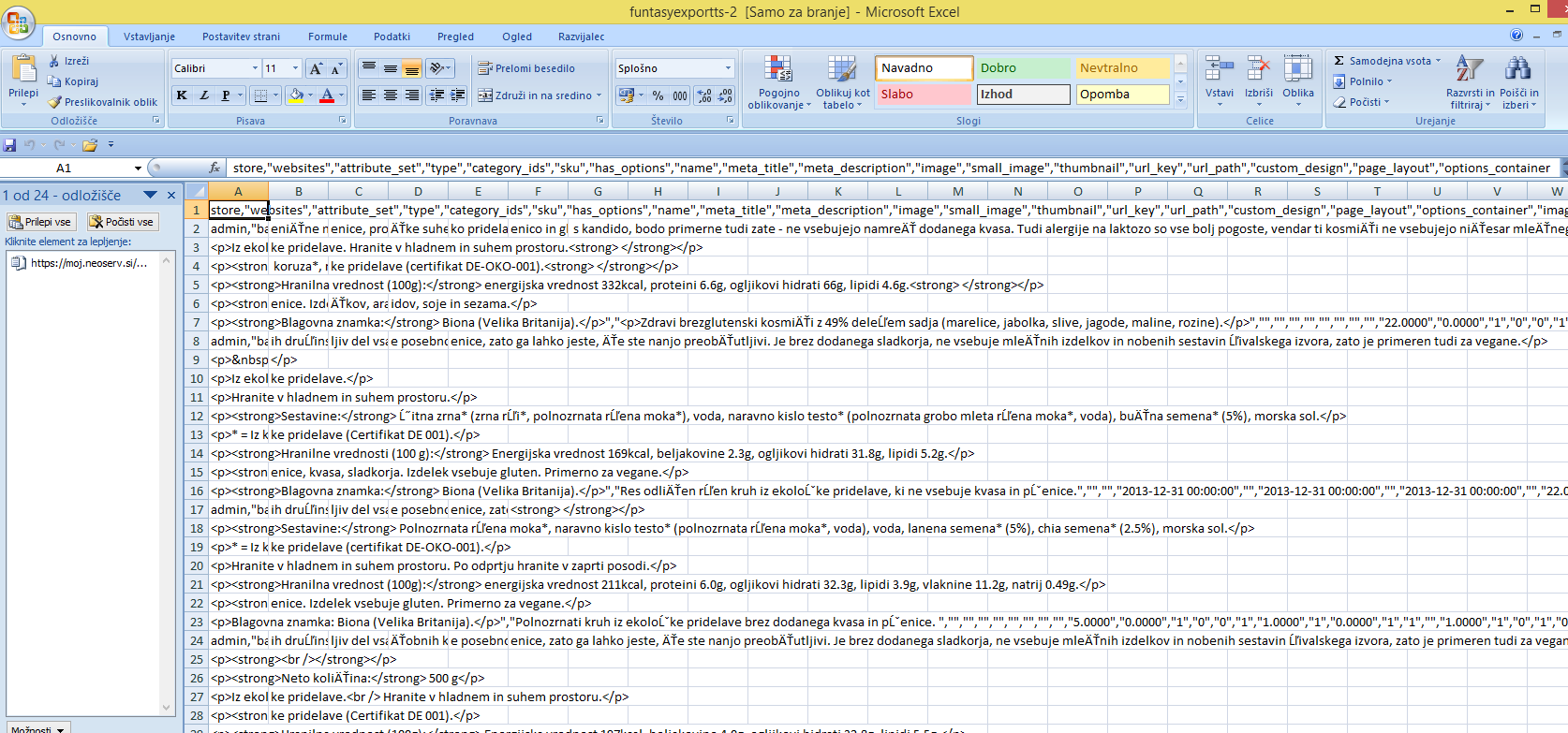
Task: Toggle italic formatting with the L button
Action: click(203, 95)
